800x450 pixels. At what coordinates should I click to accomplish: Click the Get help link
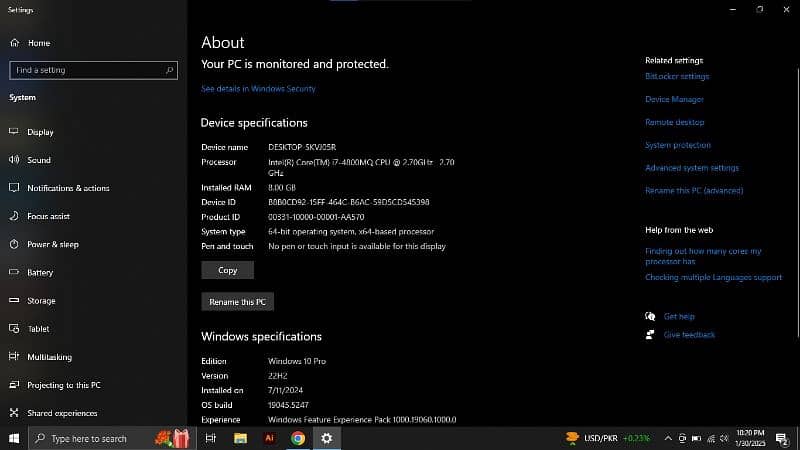[678, 316]
